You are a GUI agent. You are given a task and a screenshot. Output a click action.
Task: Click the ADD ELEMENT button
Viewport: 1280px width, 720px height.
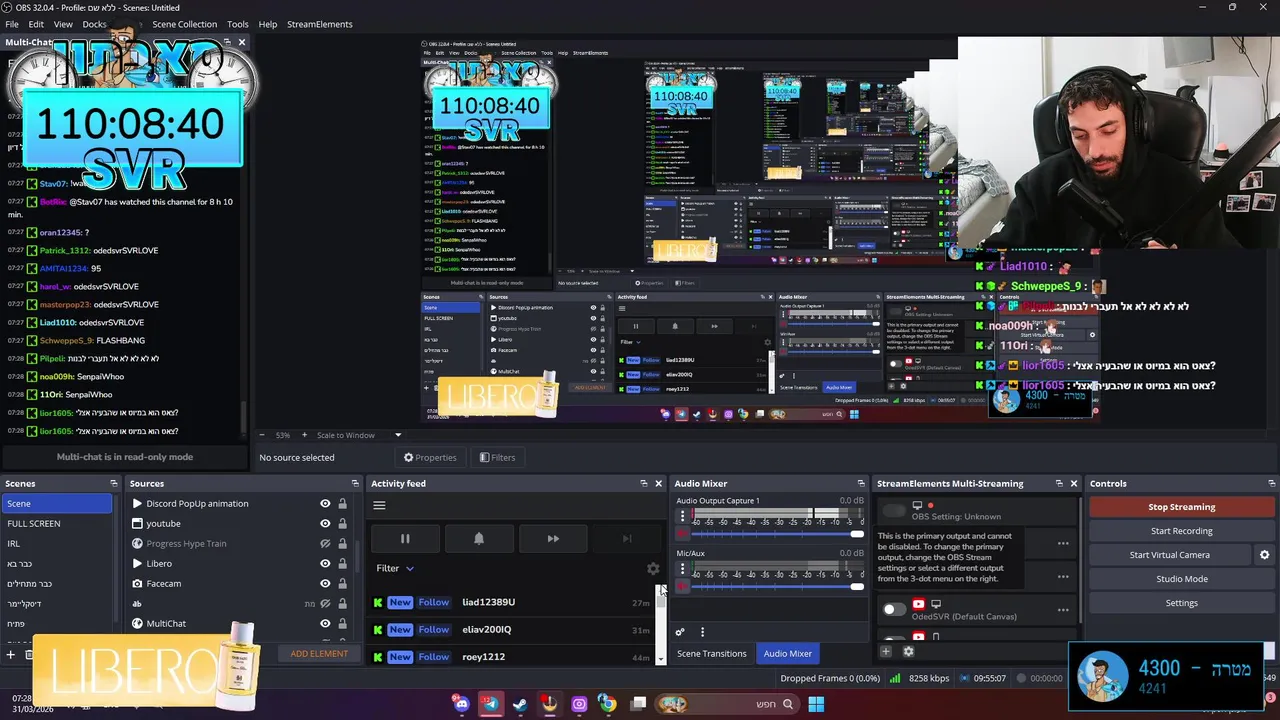click(319, 654)
